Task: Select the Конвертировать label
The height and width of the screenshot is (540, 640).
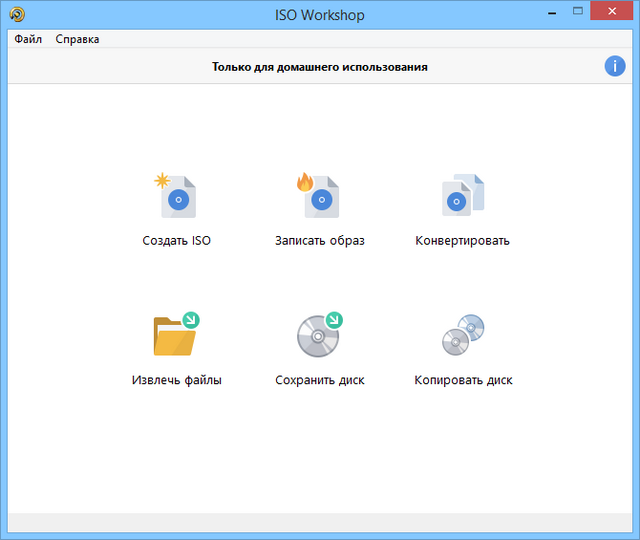Action: point(462,240)
